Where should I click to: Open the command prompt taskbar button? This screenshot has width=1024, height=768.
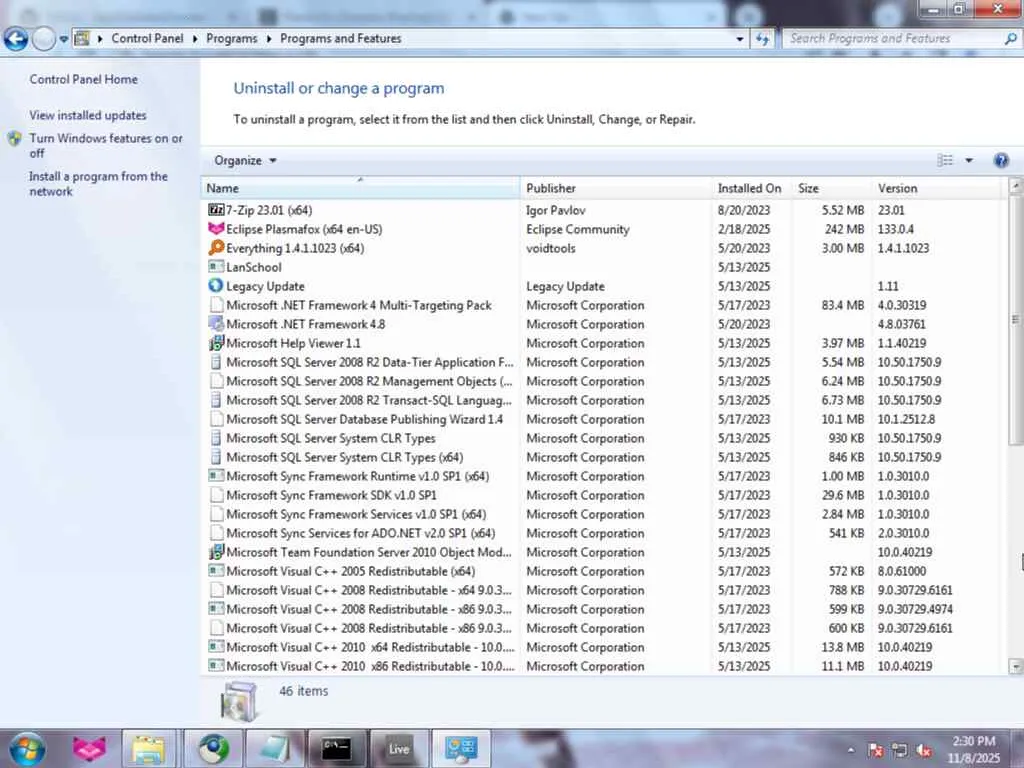click(x=336, y=748)
